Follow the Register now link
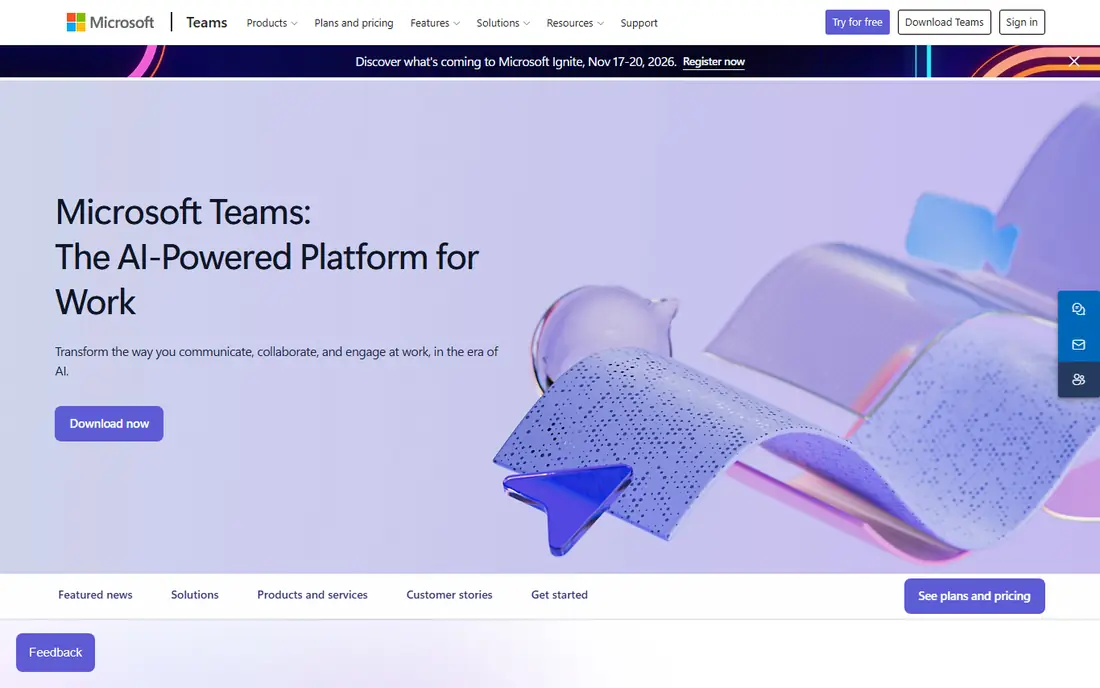Screen dimensions: 1100x688 pos(713,62)
